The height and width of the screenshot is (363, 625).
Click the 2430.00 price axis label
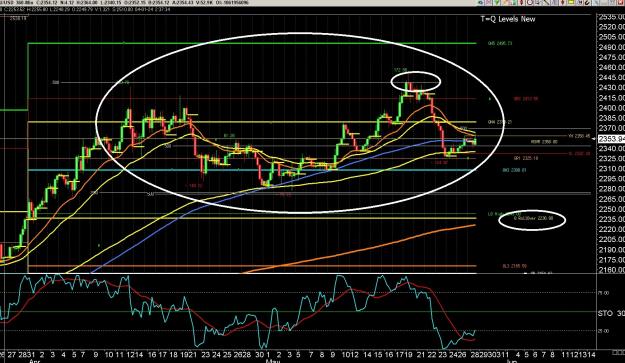tap(611, 88)
